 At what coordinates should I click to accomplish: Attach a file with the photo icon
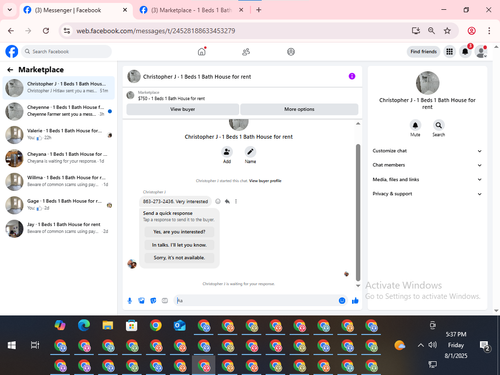(142, 301)
